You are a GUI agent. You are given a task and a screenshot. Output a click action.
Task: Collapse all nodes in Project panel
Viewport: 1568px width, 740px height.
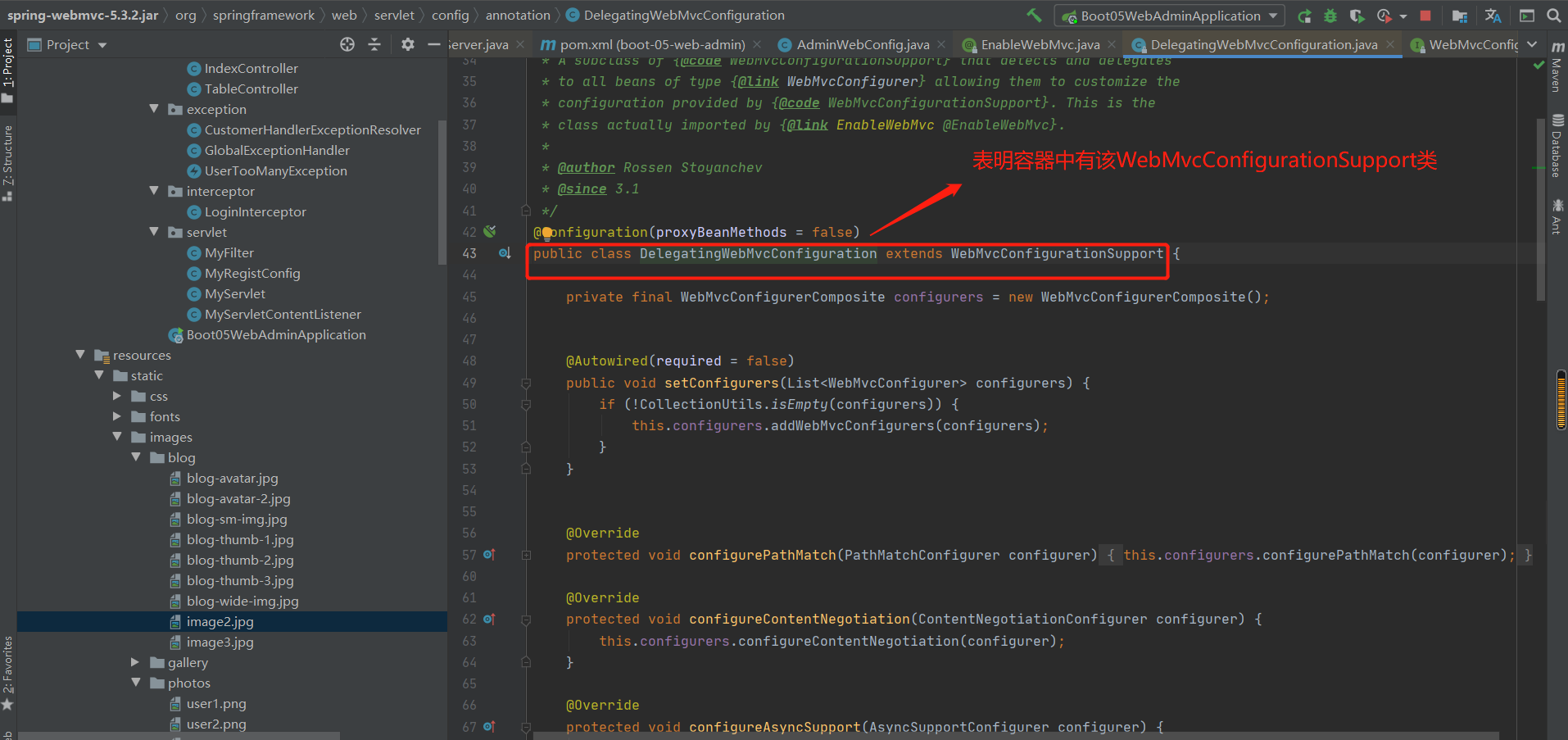[374, 44]
